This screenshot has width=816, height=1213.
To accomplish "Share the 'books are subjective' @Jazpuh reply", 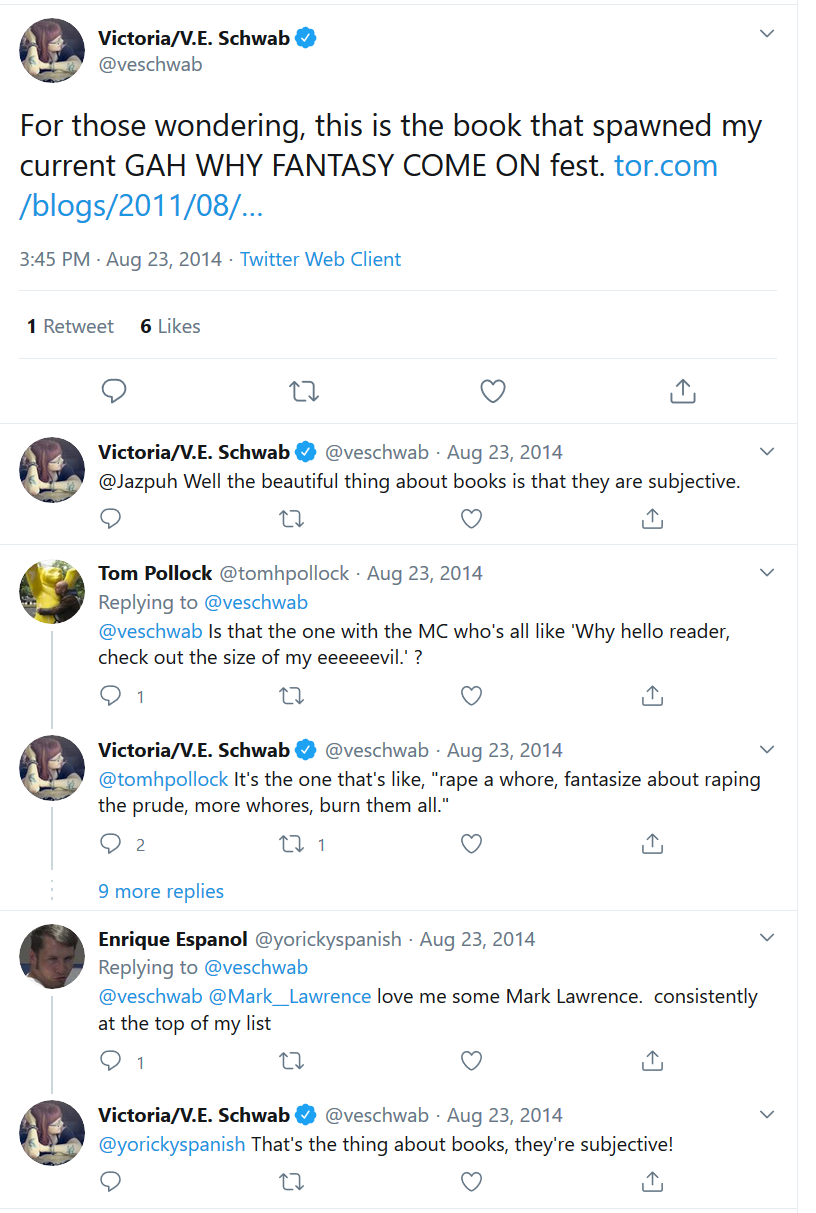I will tap(651, 518).
